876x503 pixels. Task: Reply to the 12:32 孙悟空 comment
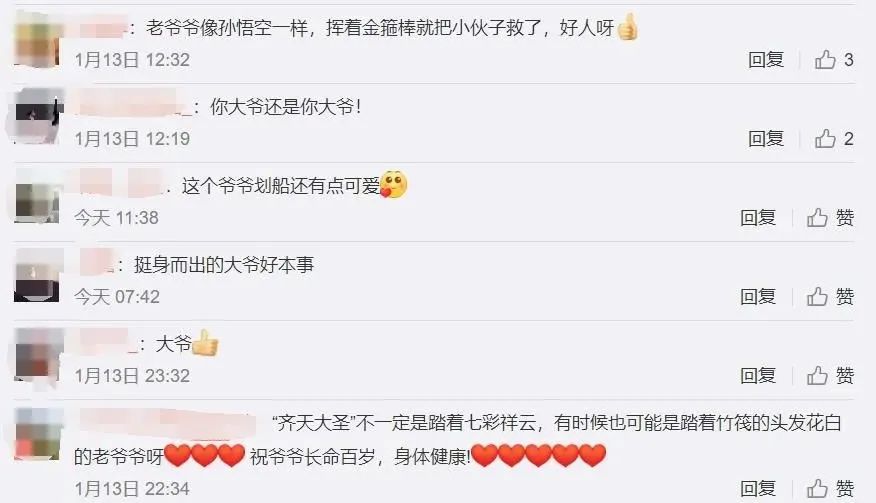pyautogui.click(x=766, y=60)
